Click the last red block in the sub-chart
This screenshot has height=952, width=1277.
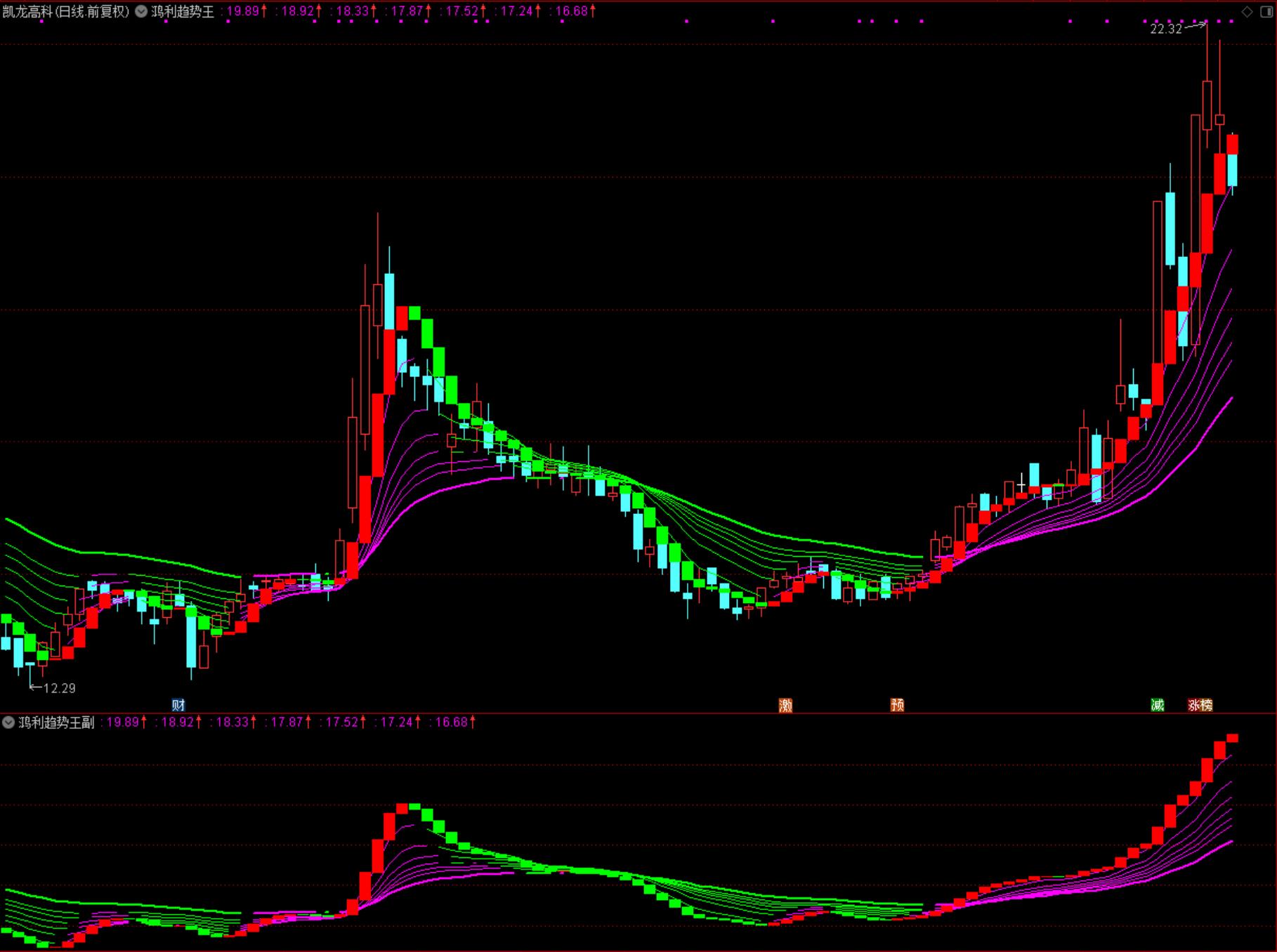coord(1232,739)
